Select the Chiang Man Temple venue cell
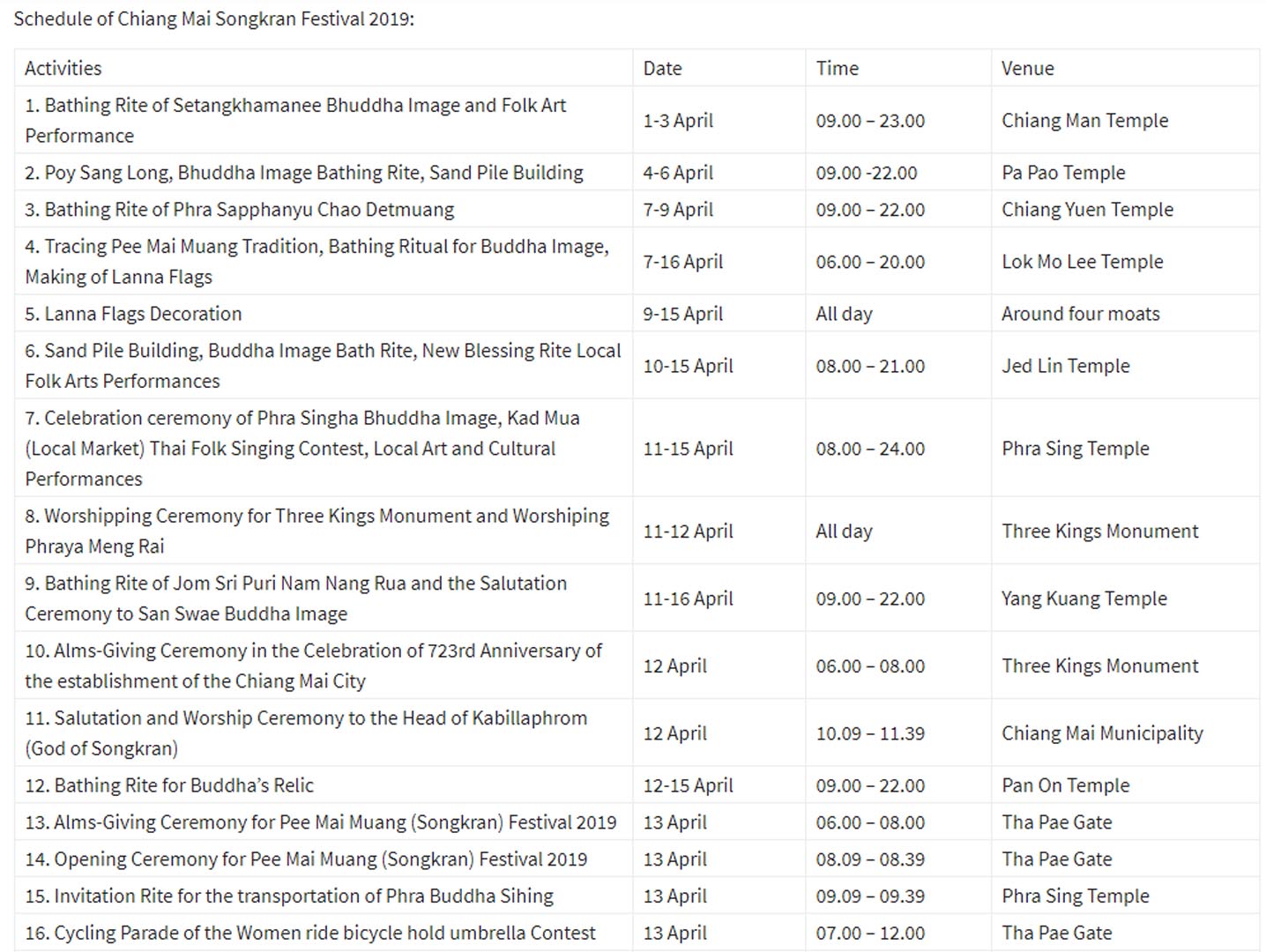Image resolution: width=1266 pixels, height=952 pixels. [1084, 121]
